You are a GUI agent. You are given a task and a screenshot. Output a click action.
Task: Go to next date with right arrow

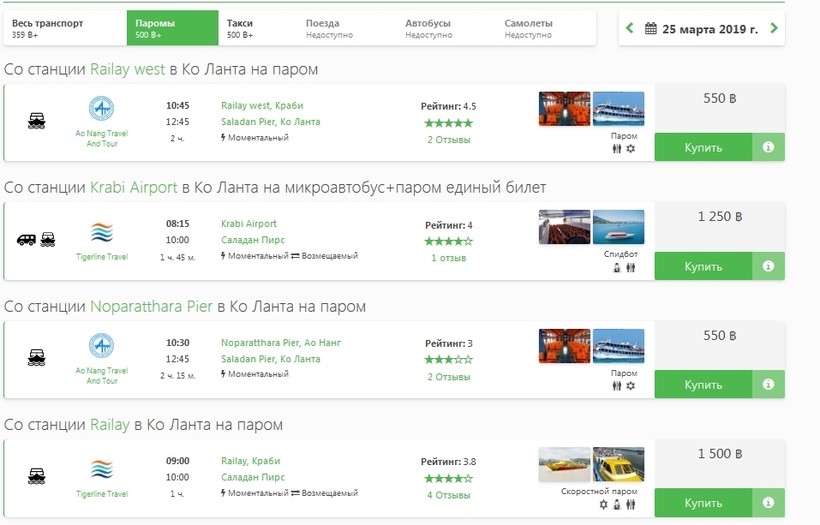click(774, 29)
